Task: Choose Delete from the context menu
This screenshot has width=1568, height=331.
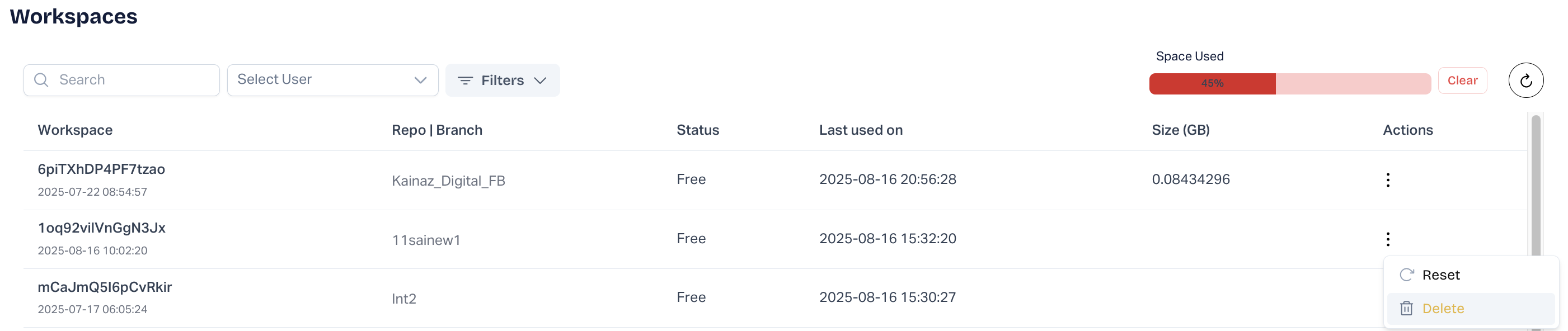Action: click(1443, 309)
